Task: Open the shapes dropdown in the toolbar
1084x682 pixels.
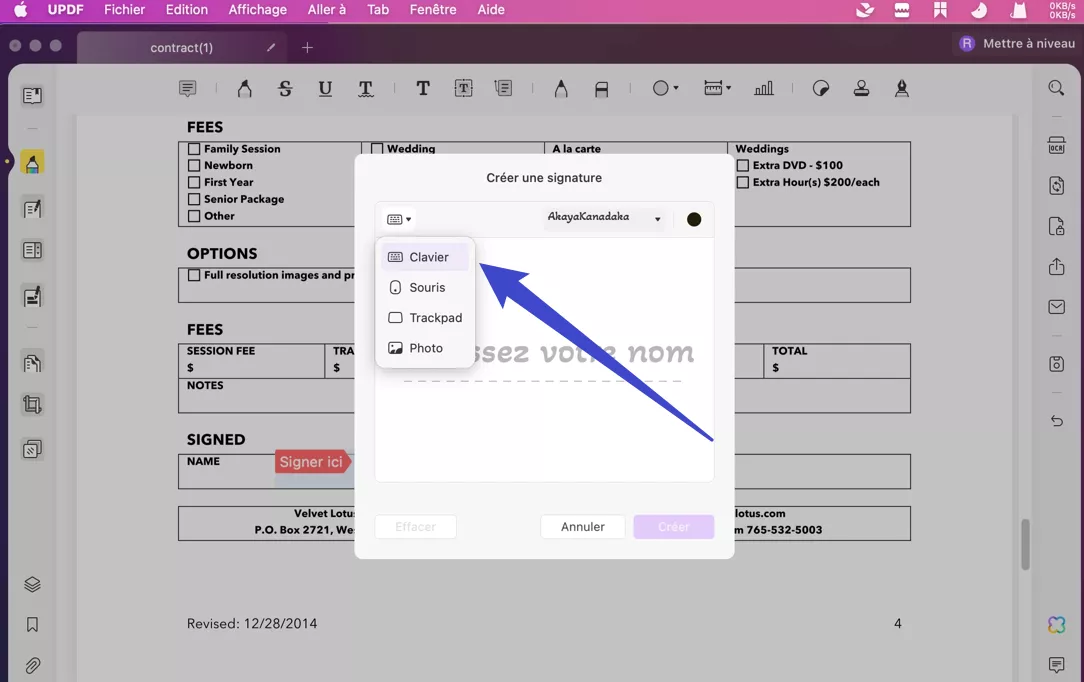Action: [x=665, y=88]
